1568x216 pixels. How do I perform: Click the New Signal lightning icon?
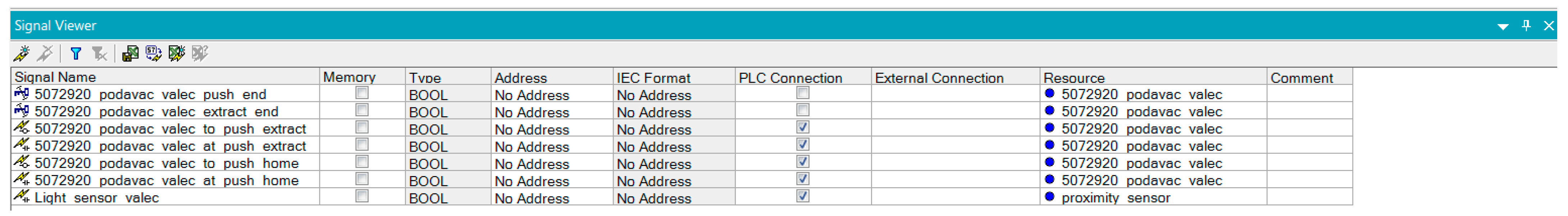[x=21, y=54]
